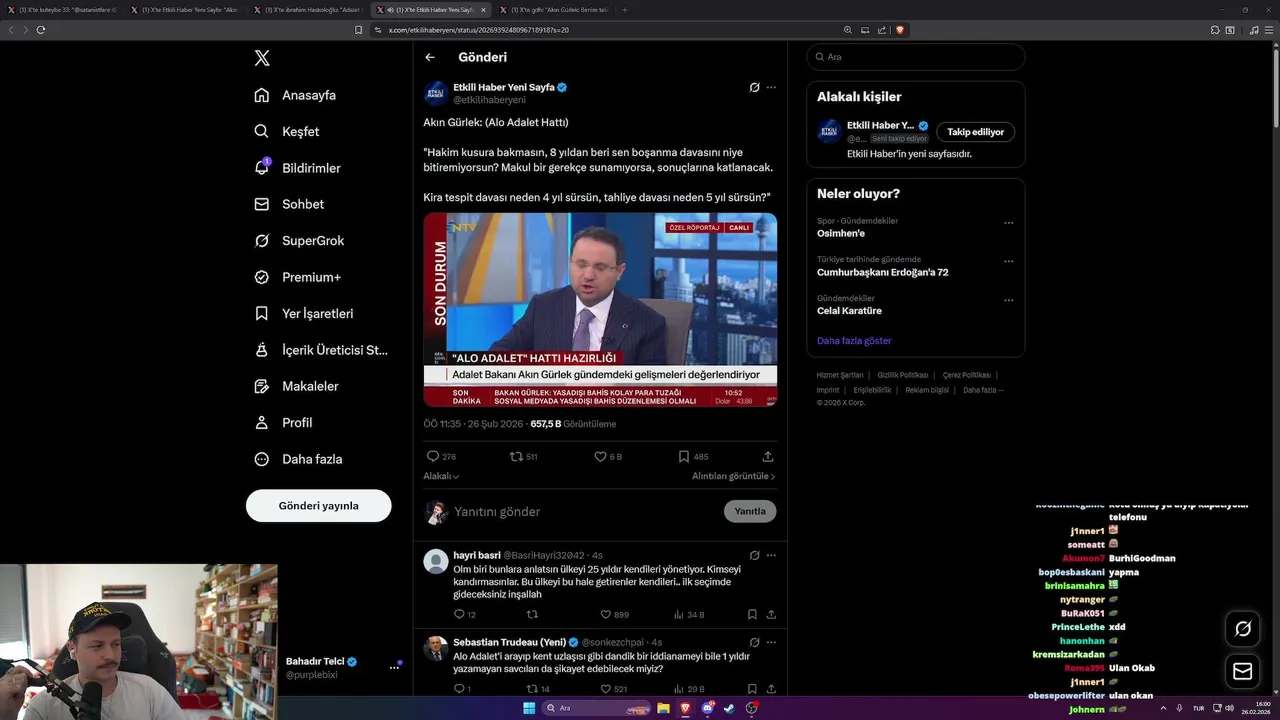
Task: Open floating messages envelope button
Action: [1243, 672]
